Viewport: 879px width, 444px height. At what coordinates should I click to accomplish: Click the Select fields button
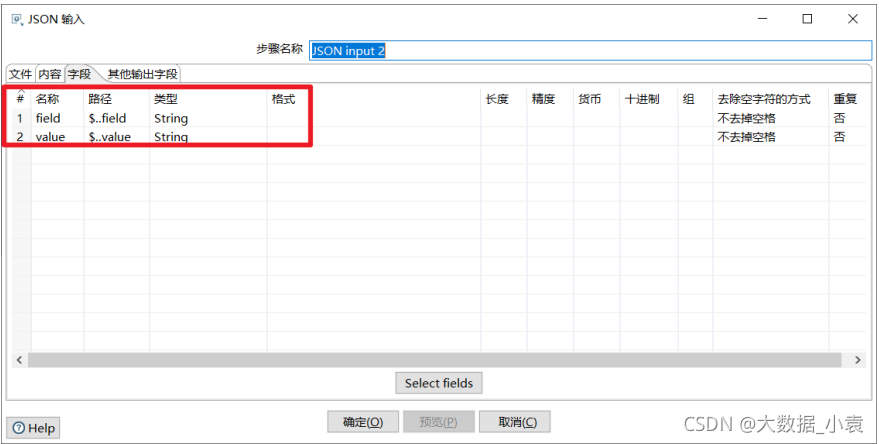click(x=439, y=383)
